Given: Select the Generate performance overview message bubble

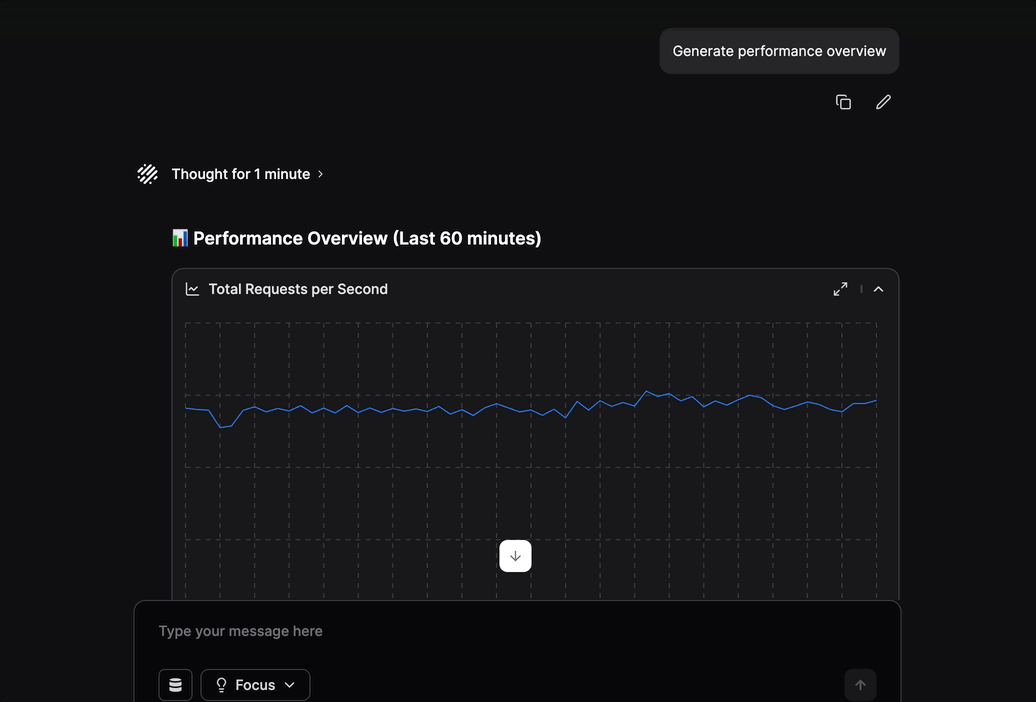Looking at the screenshot, I should (x=779, y=51).
